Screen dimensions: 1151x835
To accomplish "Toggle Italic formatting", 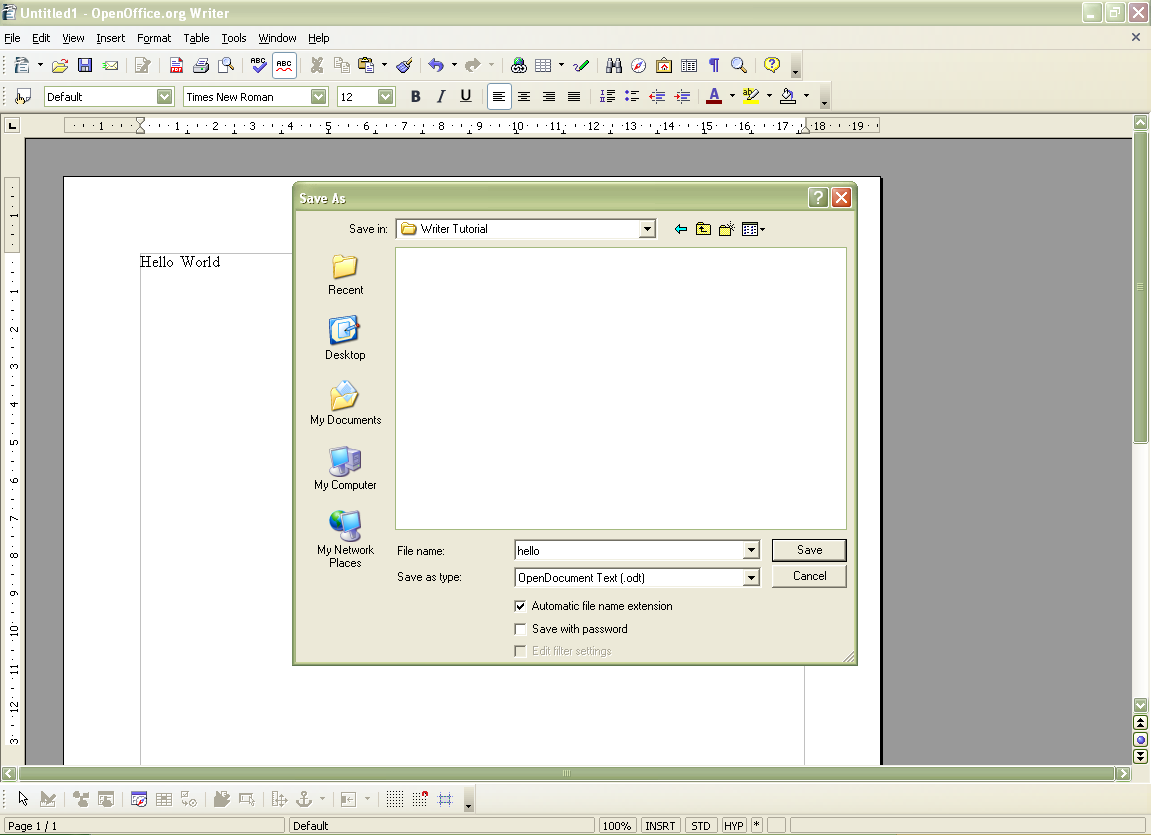I will (440, 96).
